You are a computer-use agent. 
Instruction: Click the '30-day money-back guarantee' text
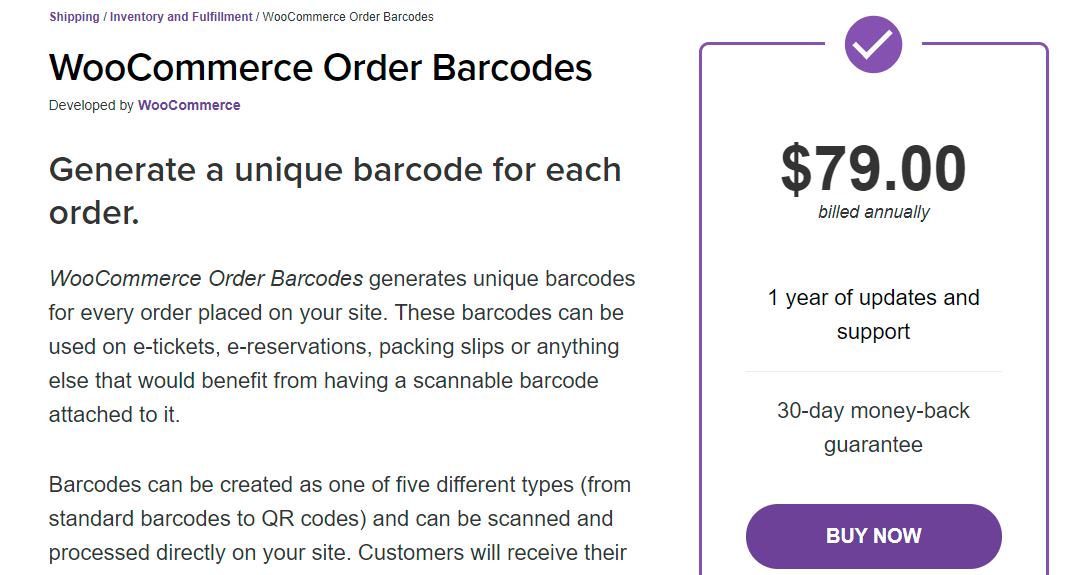click(873, 427)
